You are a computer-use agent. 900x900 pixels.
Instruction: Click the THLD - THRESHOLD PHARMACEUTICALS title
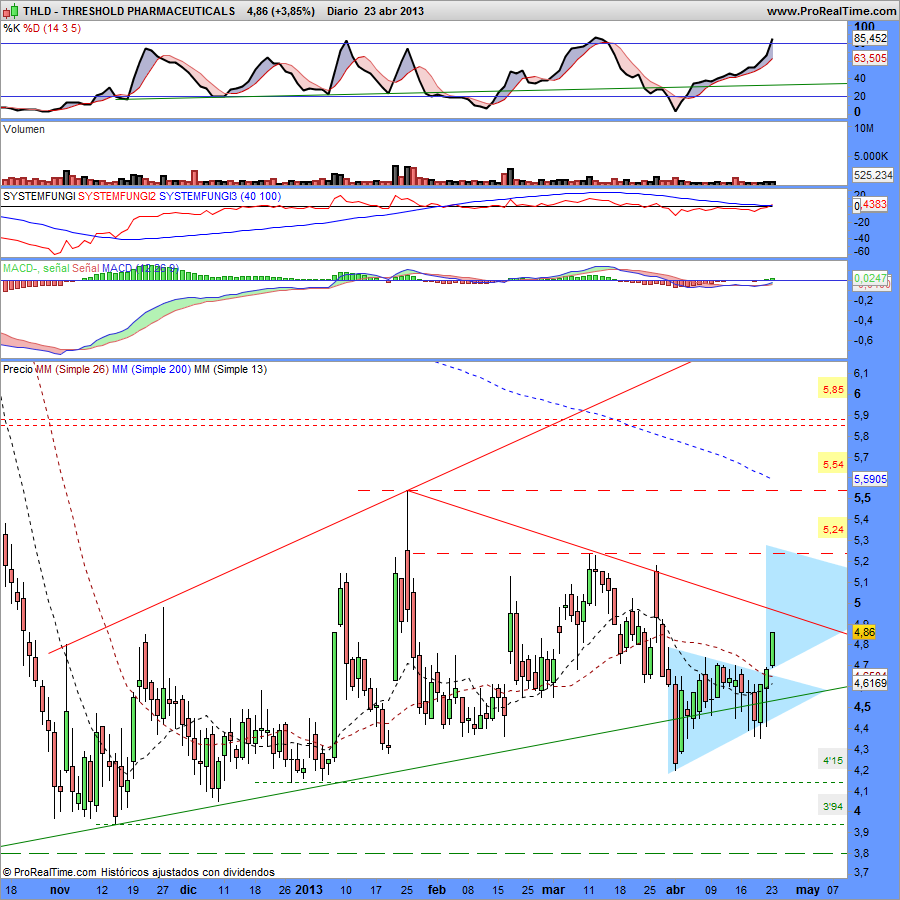coord(129,11)
